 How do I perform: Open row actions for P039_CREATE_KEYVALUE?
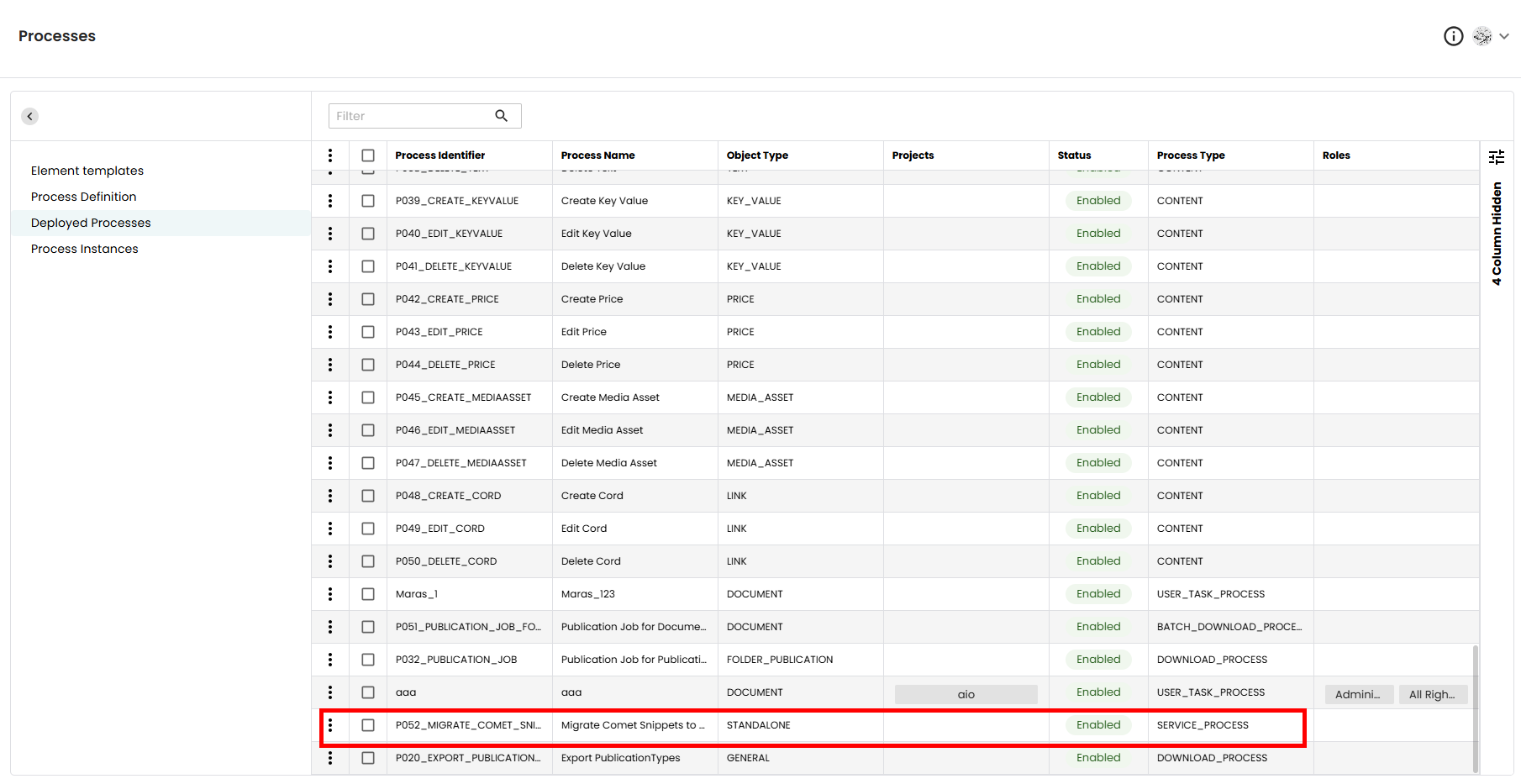pos(330,201)
